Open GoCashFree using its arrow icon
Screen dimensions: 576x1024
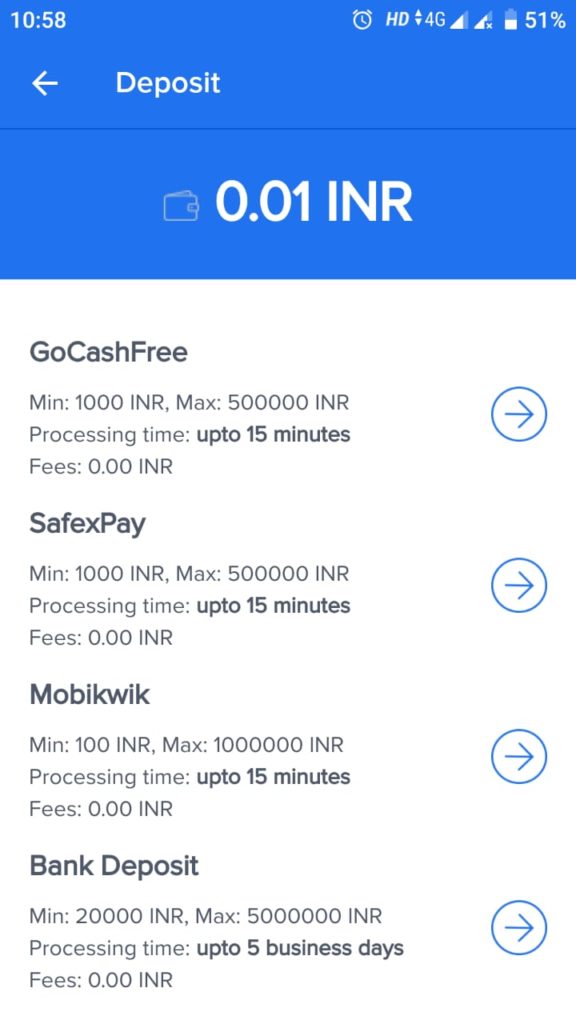tap(518, 413)
